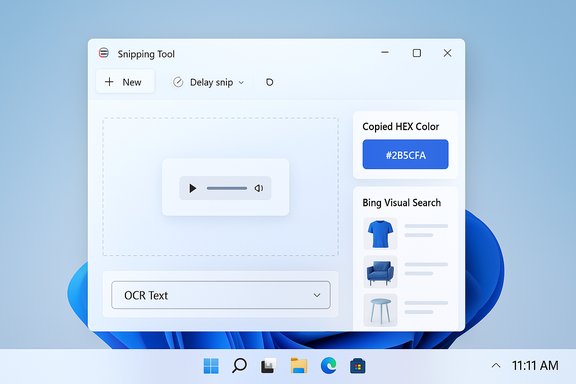576x384 pixels.
Task: Open Microsoft Store from taskbar
Action: (x=357, y=366)
